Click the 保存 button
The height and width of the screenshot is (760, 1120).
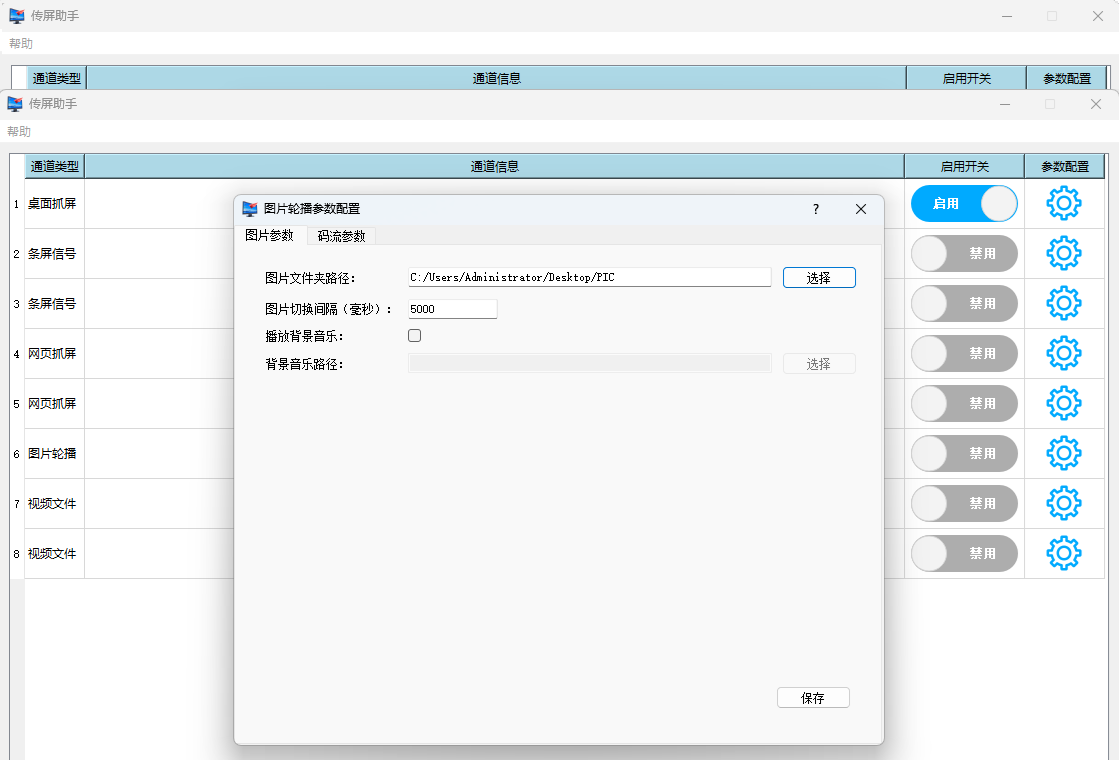pos(813,698)
